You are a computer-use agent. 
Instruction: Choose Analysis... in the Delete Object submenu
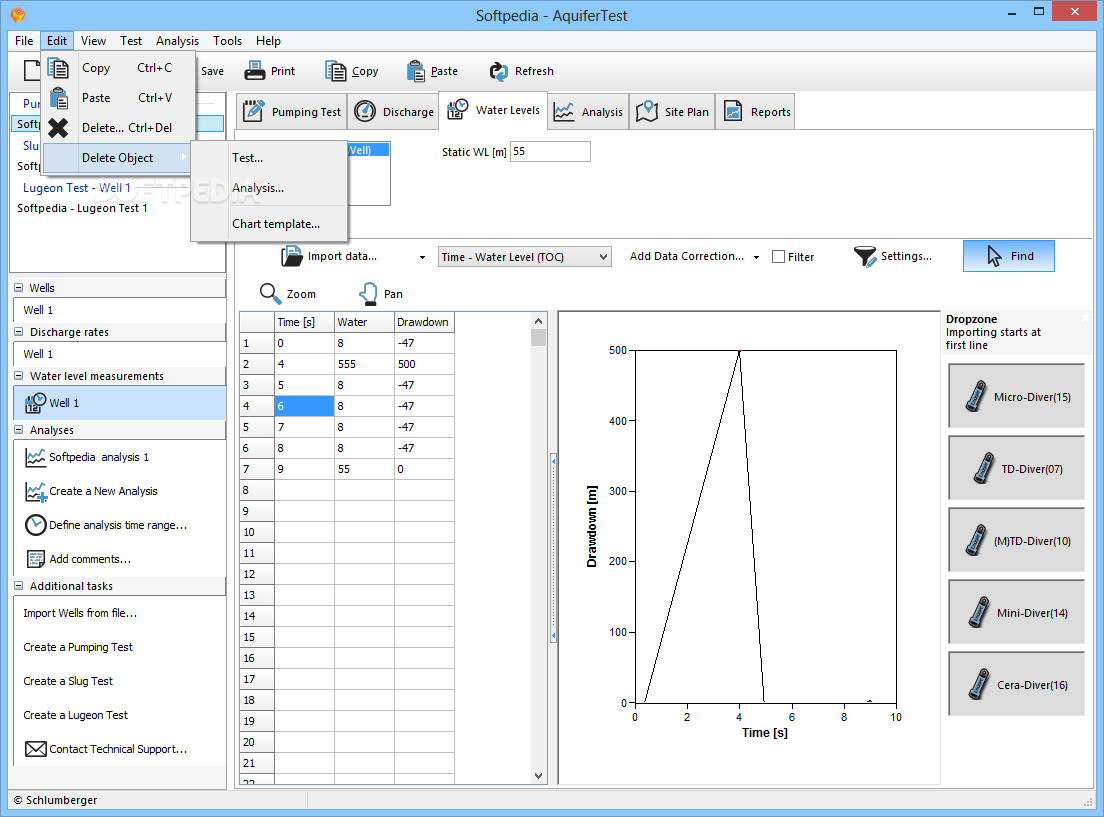coord(270,188)
